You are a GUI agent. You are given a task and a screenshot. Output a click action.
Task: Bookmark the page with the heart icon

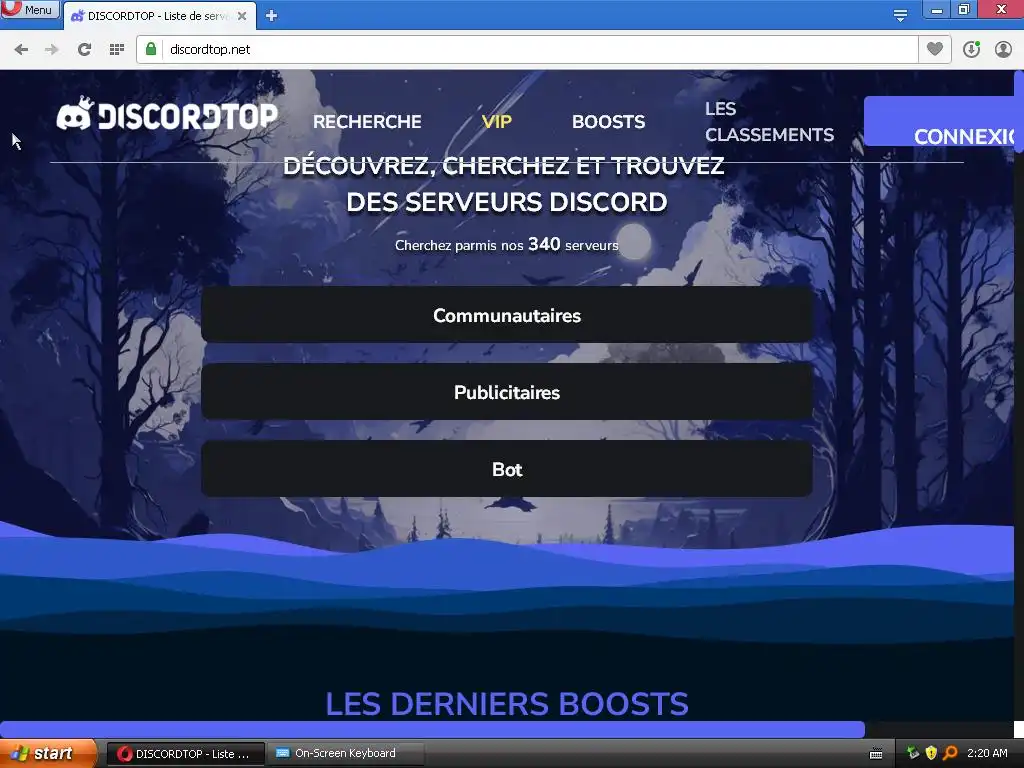click(935, 49)
